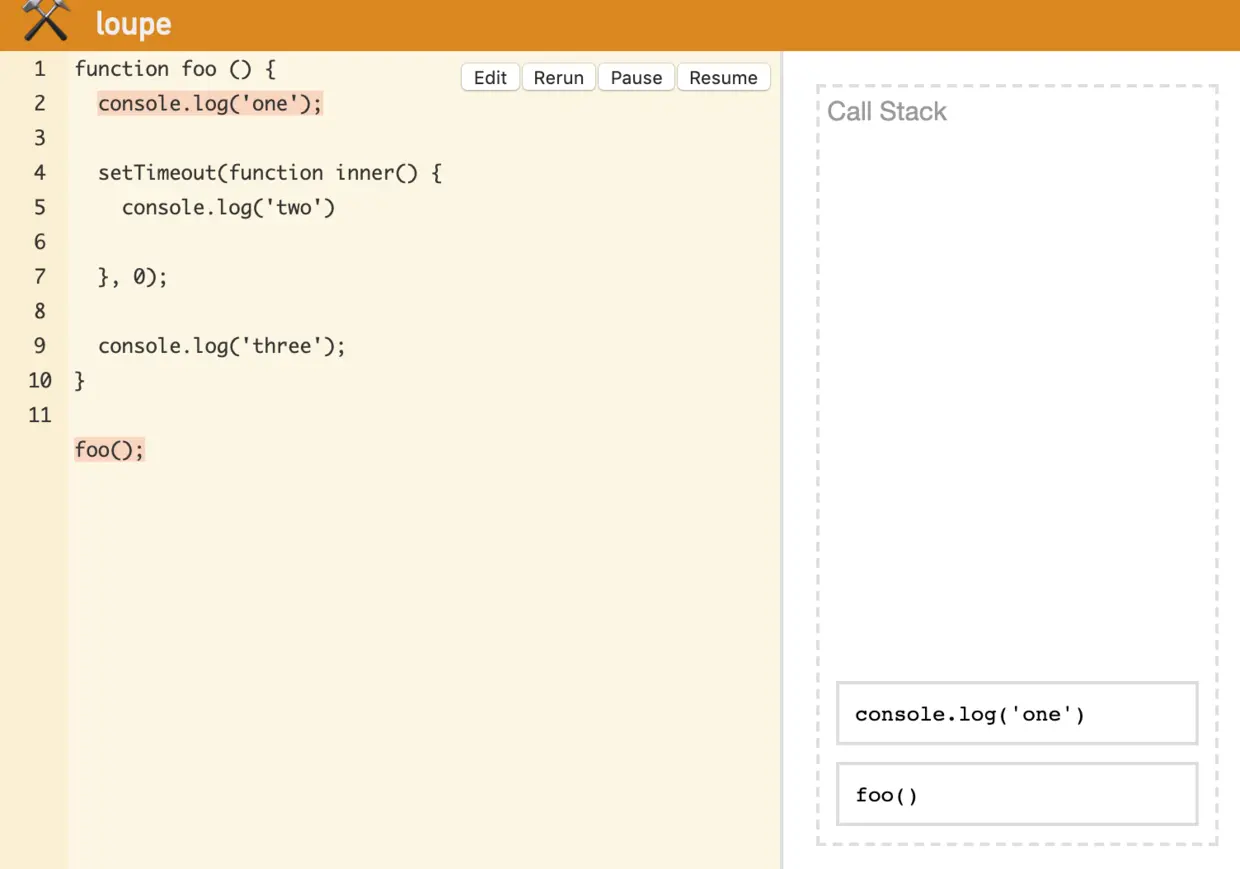Click the console.log('two') code line
Viewport: 1240px width, 869px height.
pos(228,207)
